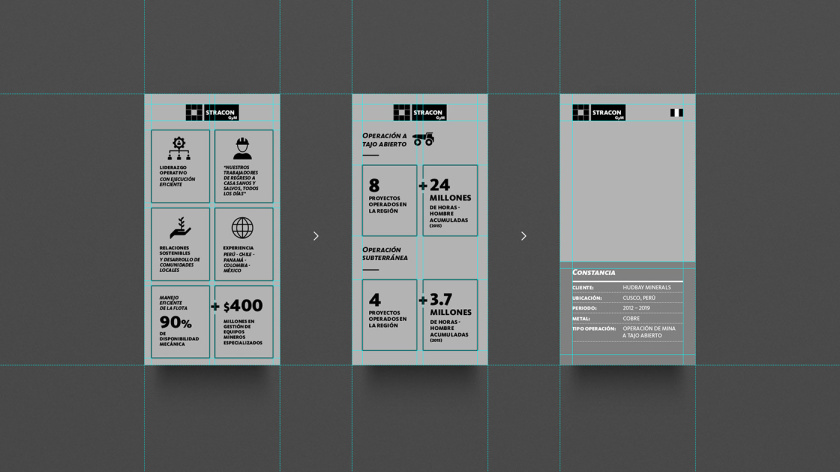Select the +3.7 Millones card
840x472 pixels.
[449, 314]
